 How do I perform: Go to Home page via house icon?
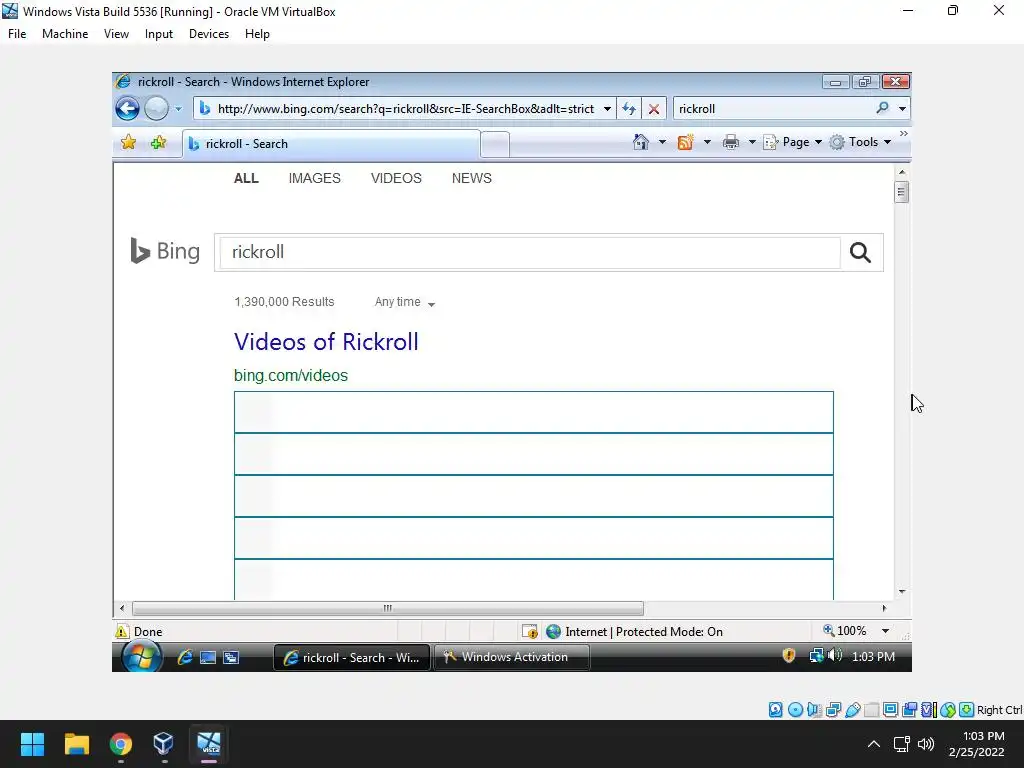coord(641,142)
